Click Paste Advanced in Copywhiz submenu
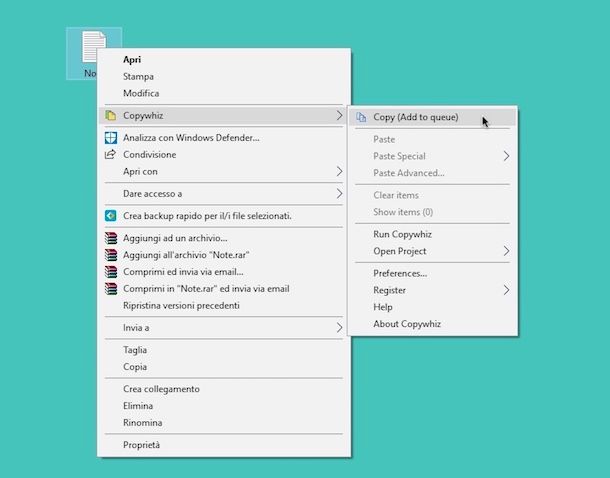The image size is (610, 478). pos(433,173)
